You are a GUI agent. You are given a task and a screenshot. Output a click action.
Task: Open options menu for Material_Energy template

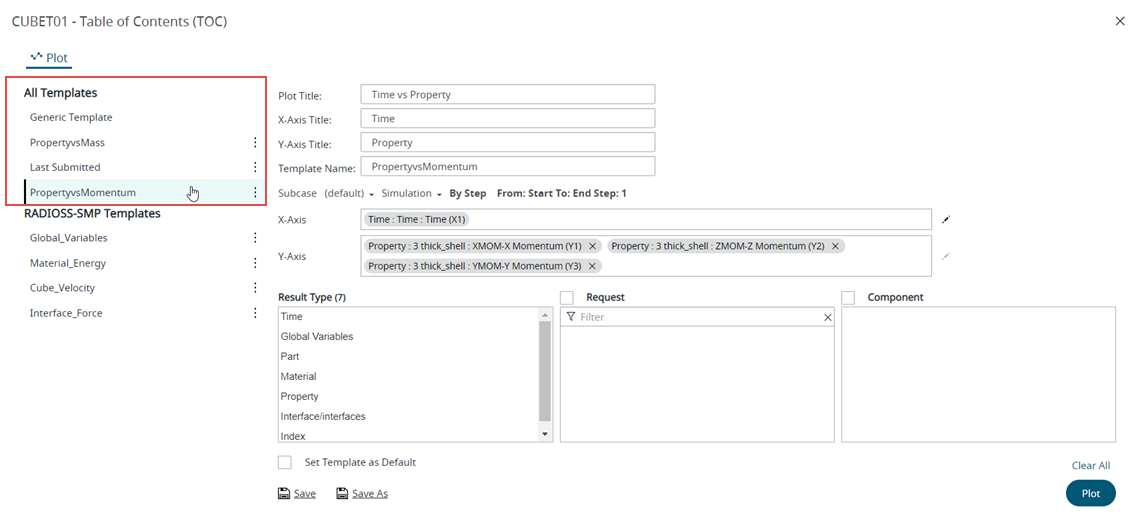(x=255, y=263)
